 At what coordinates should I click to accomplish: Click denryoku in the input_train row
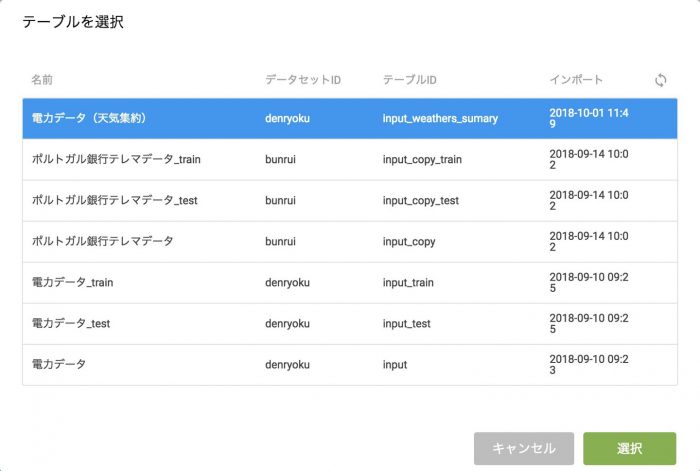click(287, 282)
